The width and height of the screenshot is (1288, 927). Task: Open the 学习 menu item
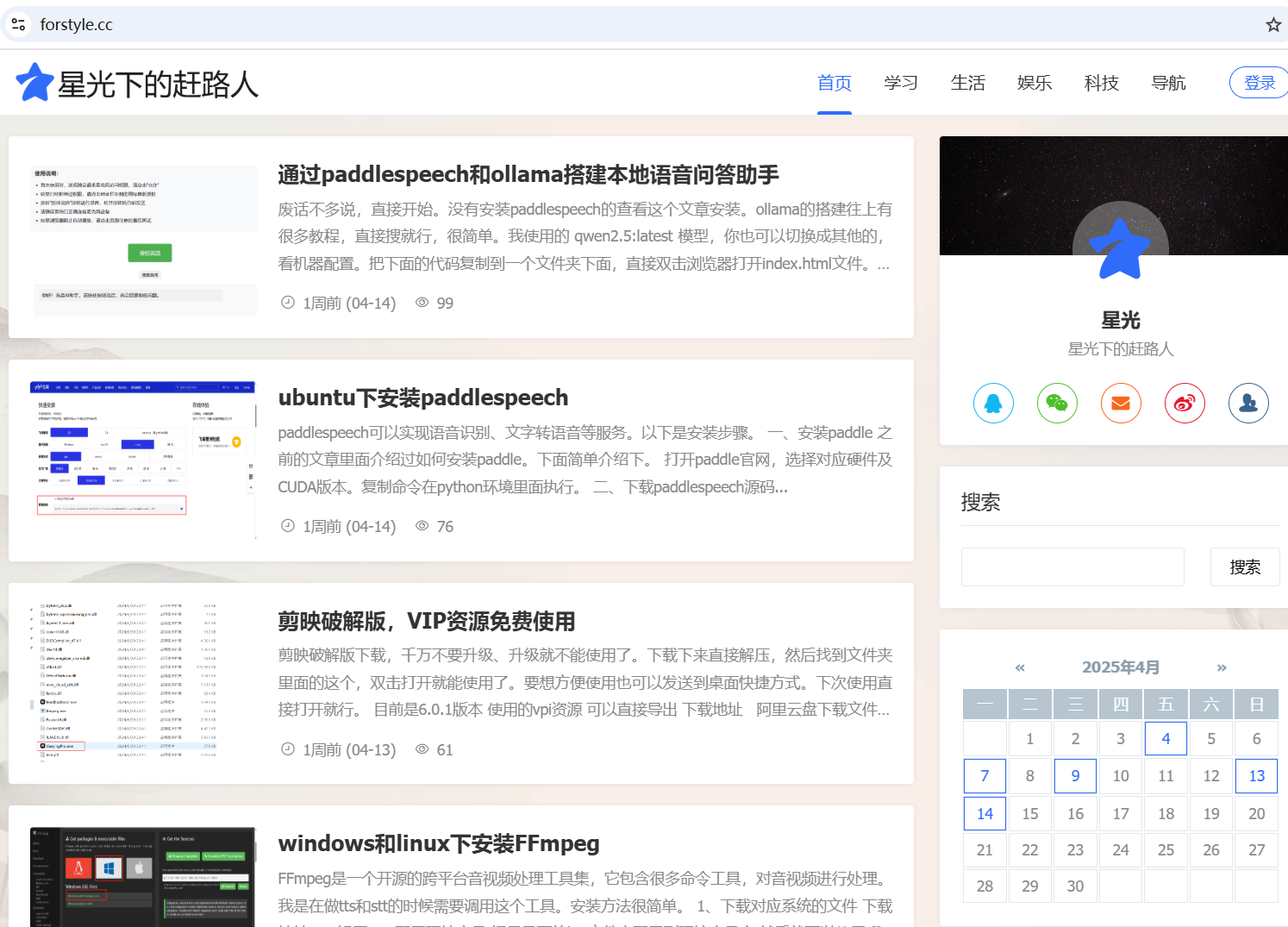point(901,83)
